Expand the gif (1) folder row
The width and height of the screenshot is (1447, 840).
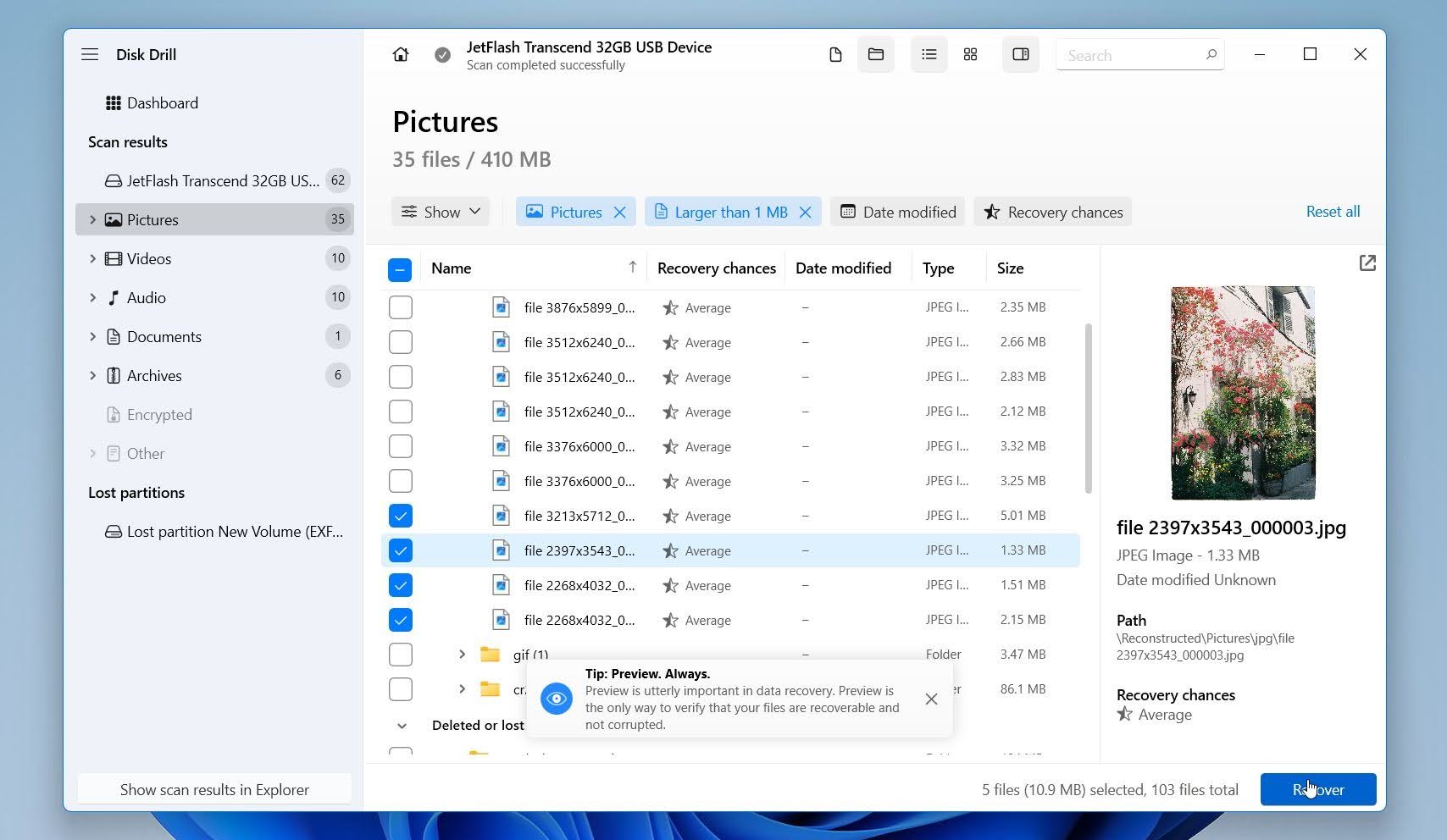[x=462, y=654]
